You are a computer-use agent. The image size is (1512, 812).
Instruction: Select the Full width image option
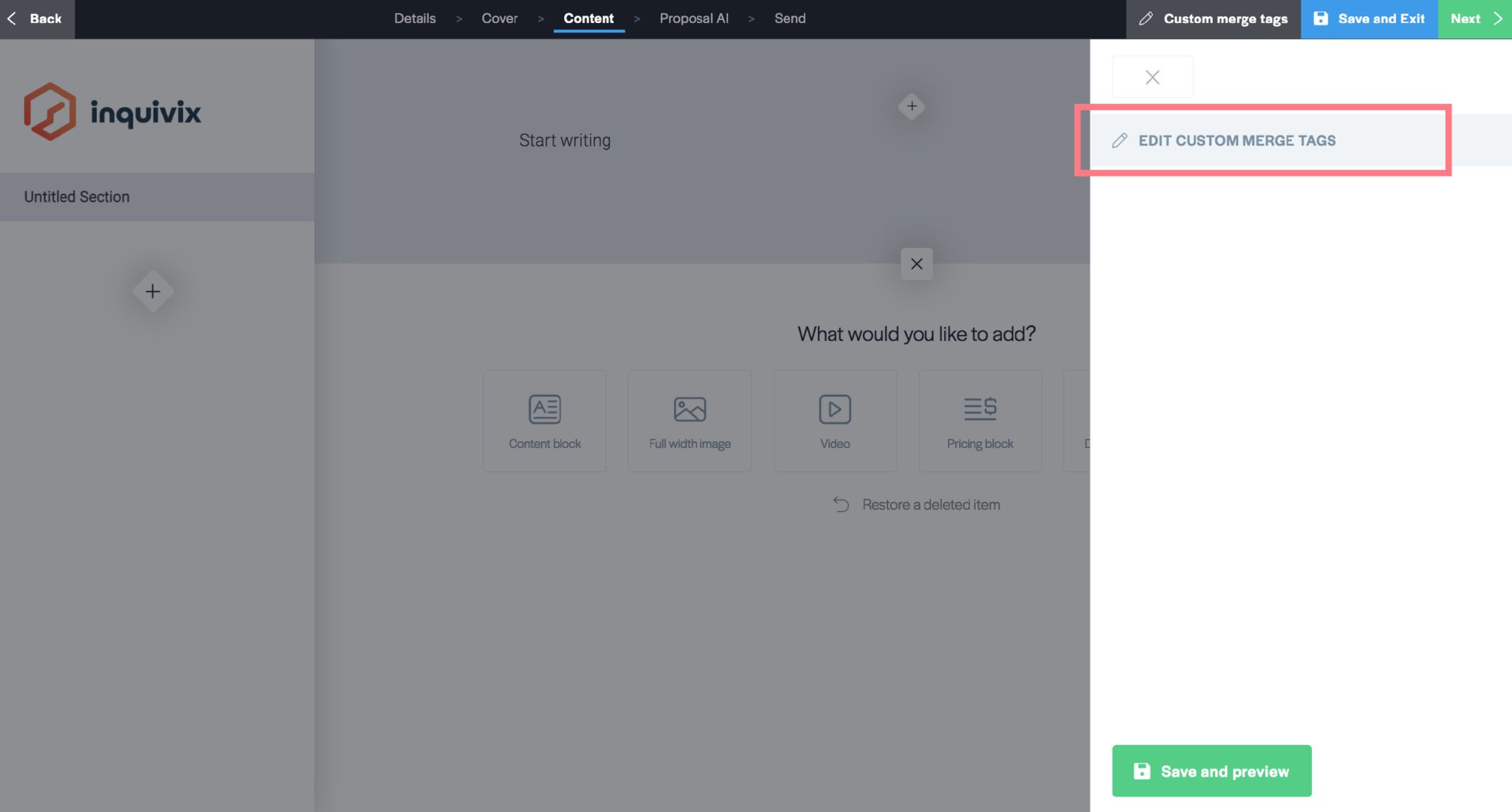[690, 421]
